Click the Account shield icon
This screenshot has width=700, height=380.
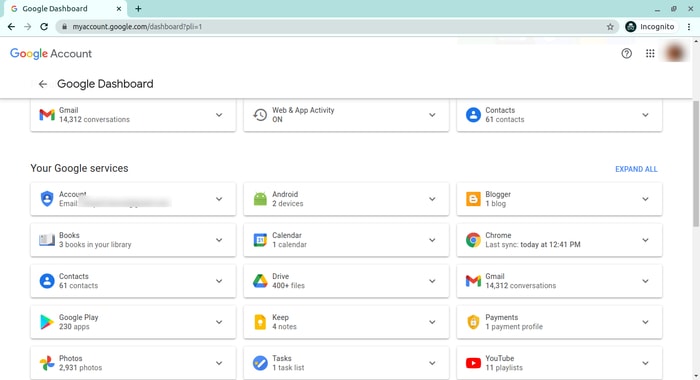(47, 199)
